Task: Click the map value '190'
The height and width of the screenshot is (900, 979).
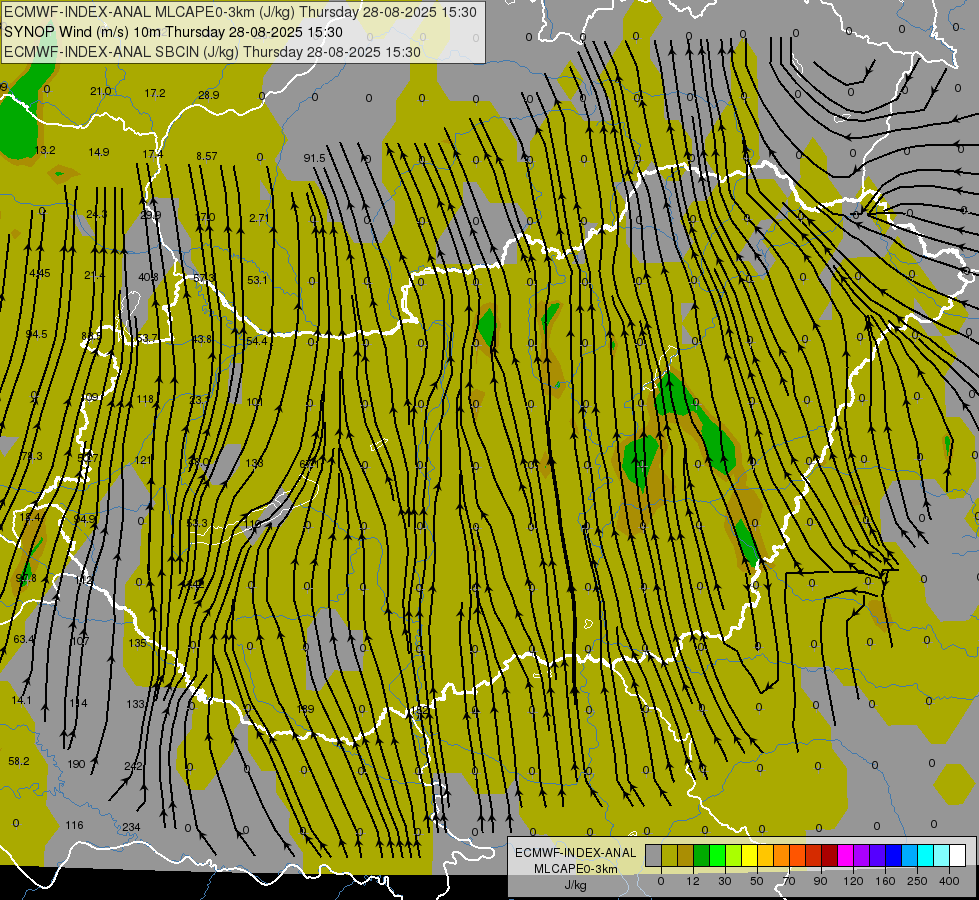Action: (76, 764)
